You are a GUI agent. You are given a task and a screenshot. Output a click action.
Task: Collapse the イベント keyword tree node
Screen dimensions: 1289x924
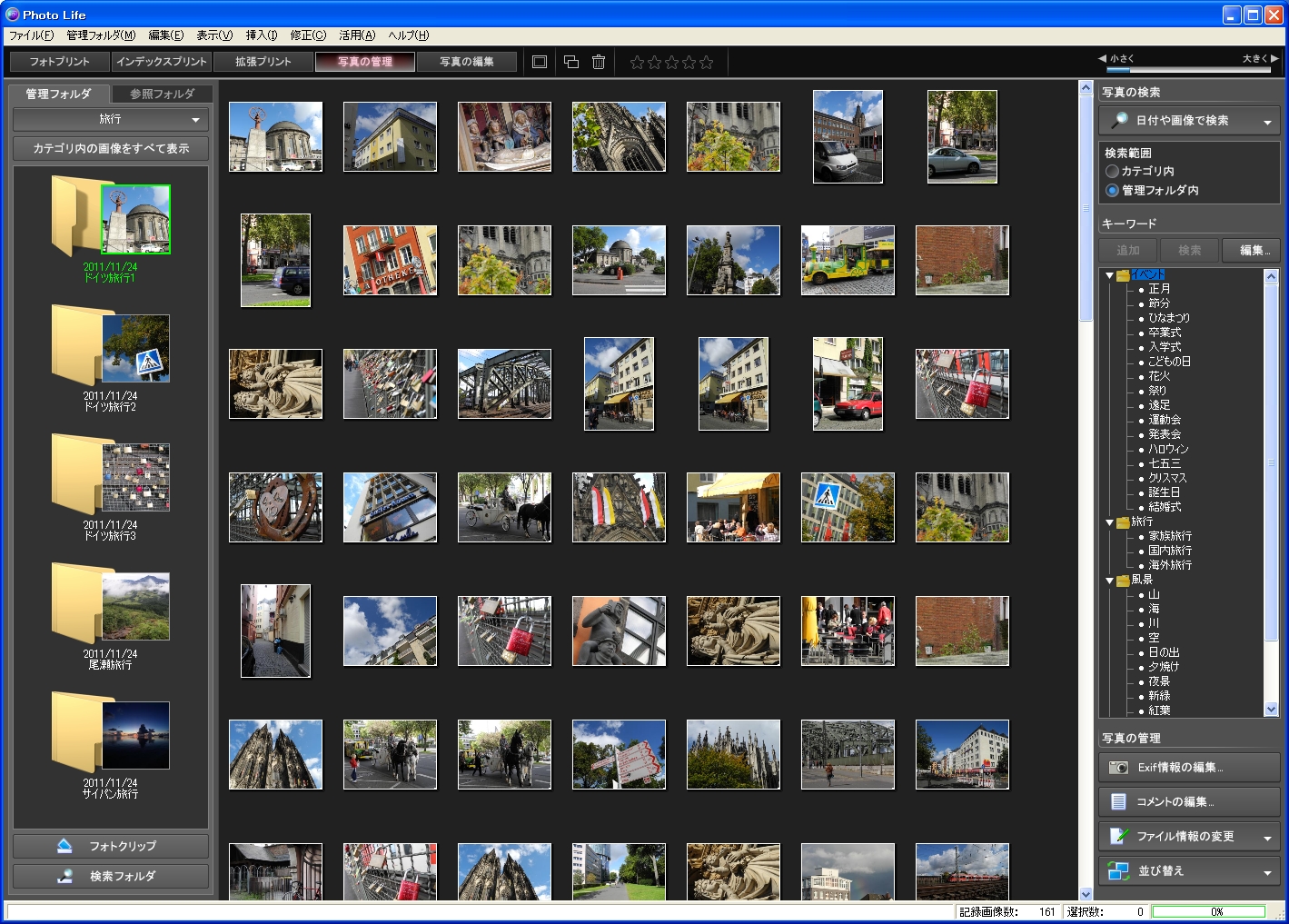point(1109,275)
